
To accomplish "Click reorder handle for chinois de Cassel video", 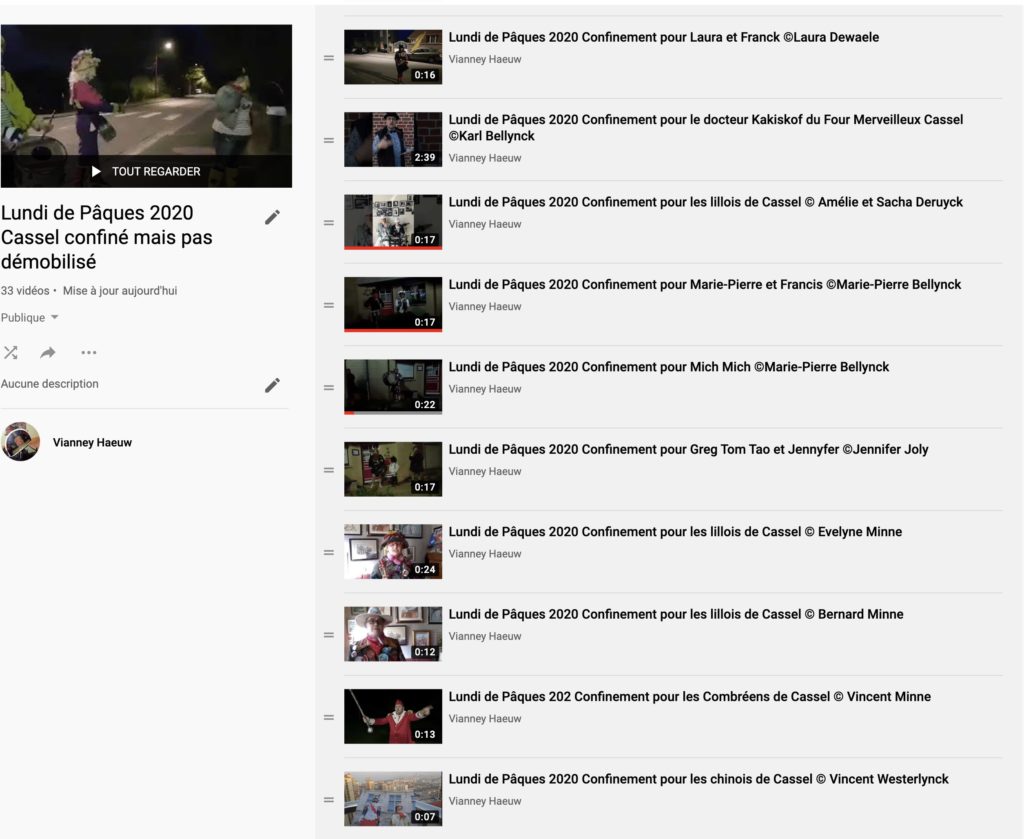I will click(329, 800).
